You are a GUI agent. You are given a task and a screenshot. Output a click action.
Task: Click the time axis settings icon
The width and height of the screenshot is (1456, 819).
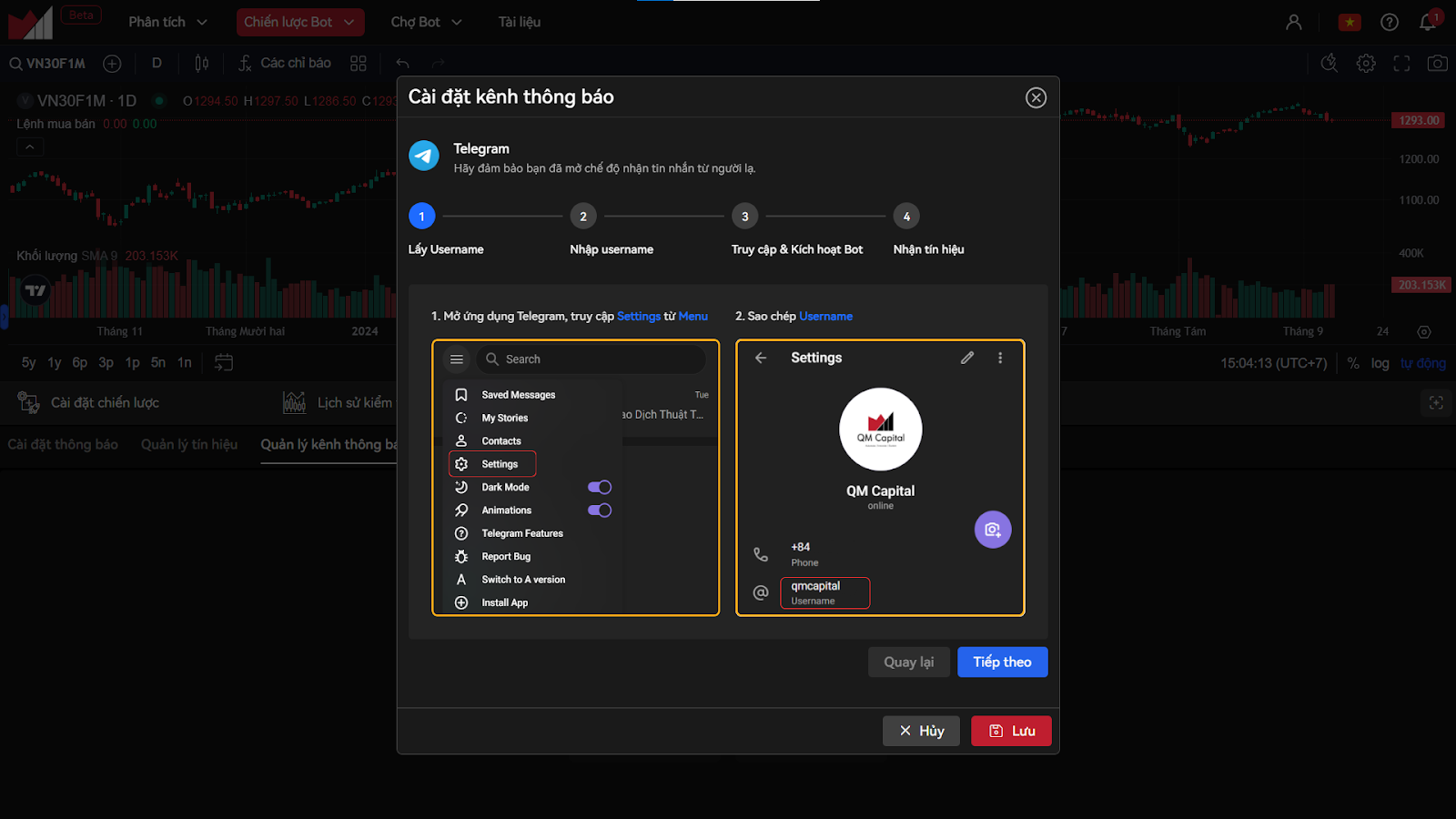(1424, 332)
